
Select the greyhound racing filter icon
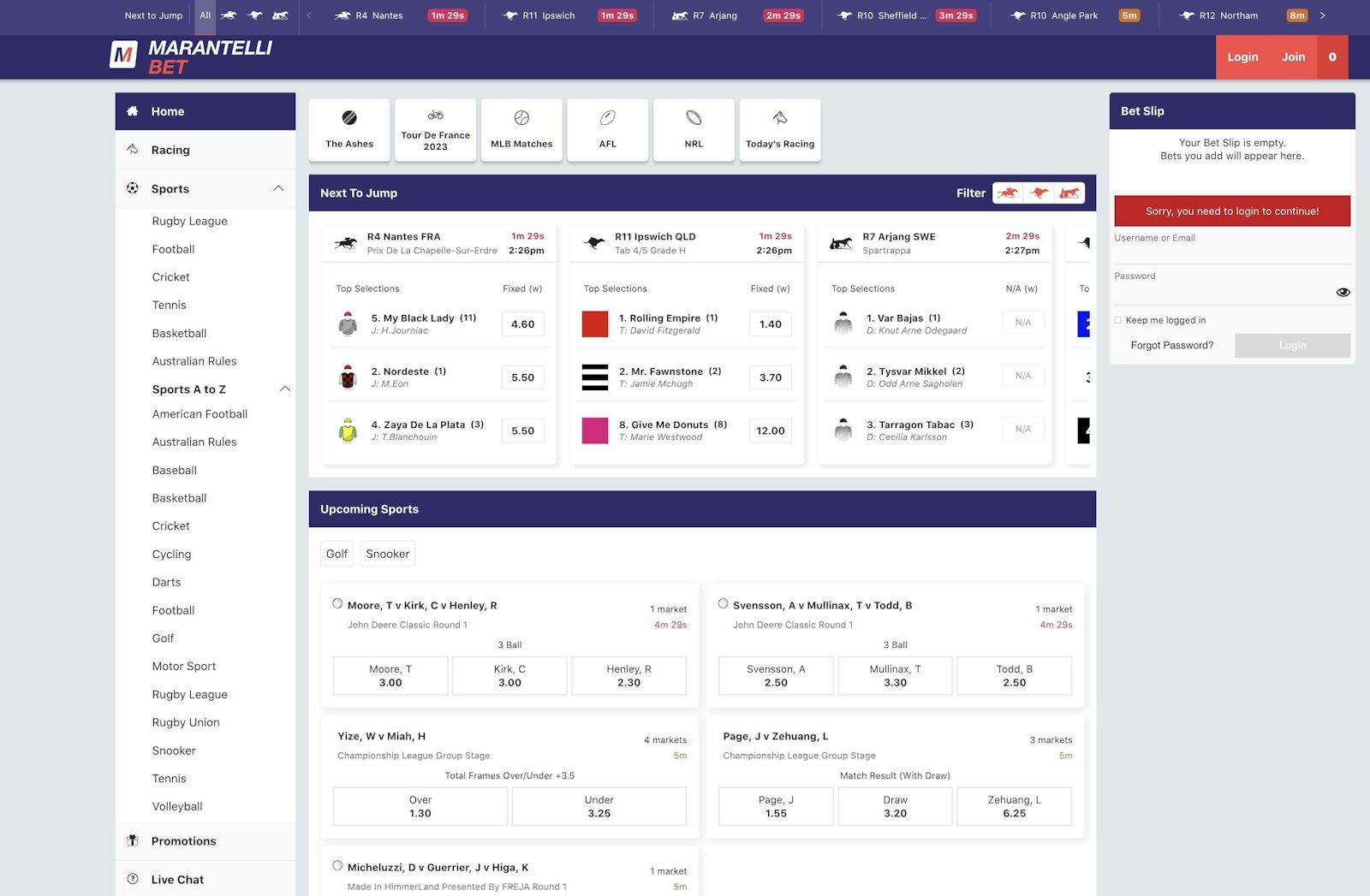coord(1039,193)
